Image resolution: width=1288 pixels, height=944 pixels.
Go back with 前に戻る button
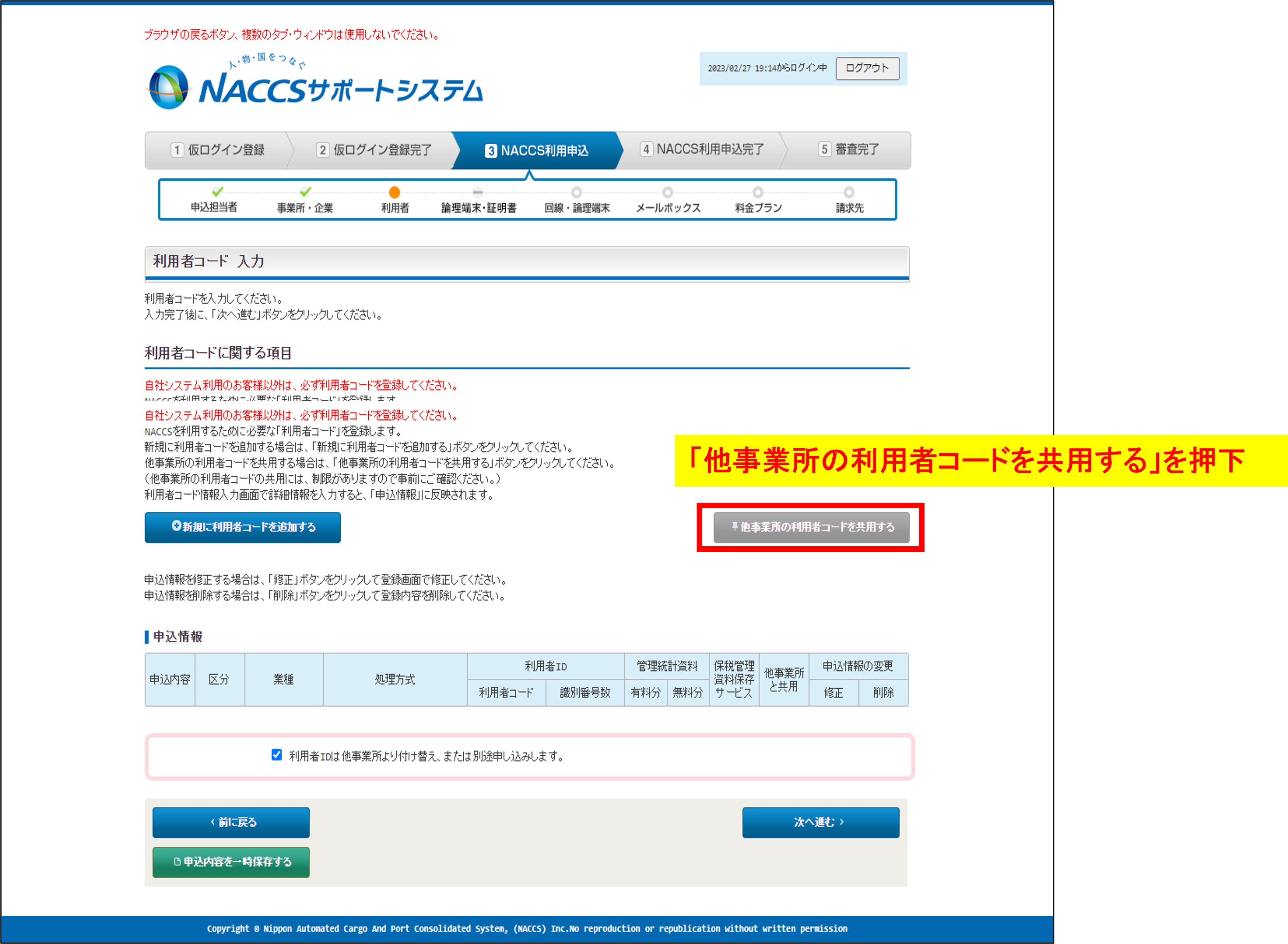tap(231, 822)
